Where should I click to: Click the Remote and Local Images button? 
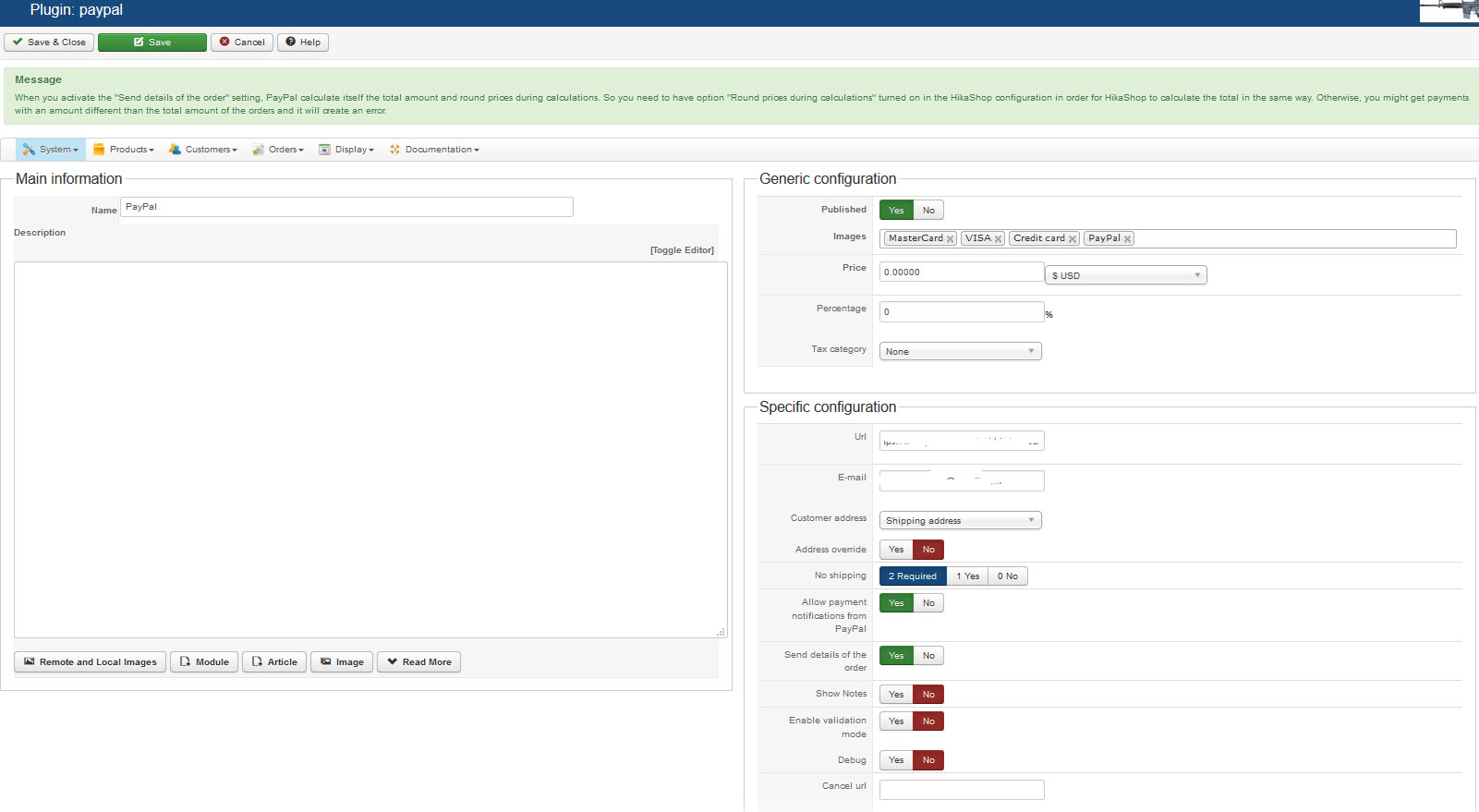pyautogui.click(x=91, y=662)
